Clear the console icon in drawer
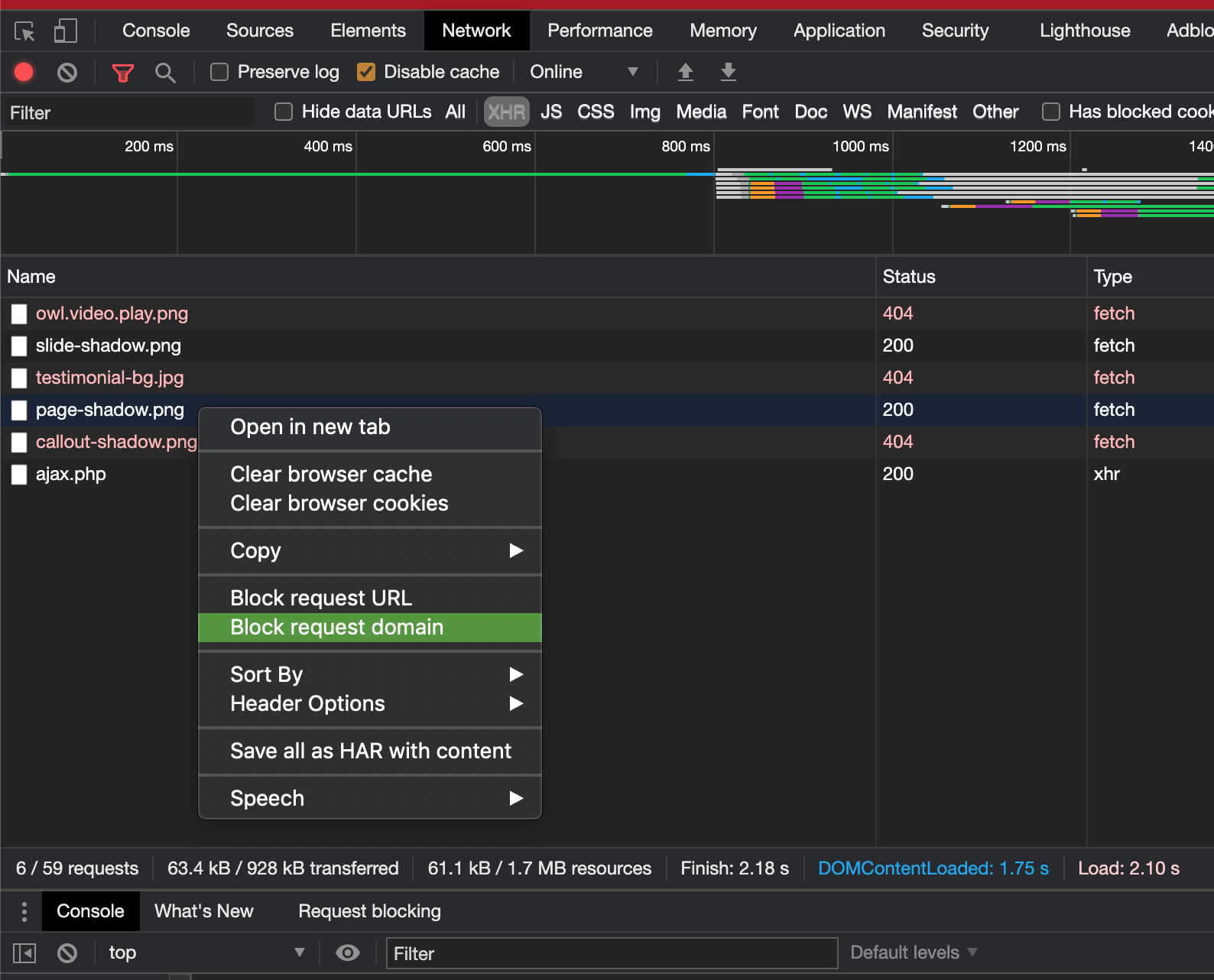This screenshot has height=980, width=1214. pyautogui.click(x=67, y=953)
